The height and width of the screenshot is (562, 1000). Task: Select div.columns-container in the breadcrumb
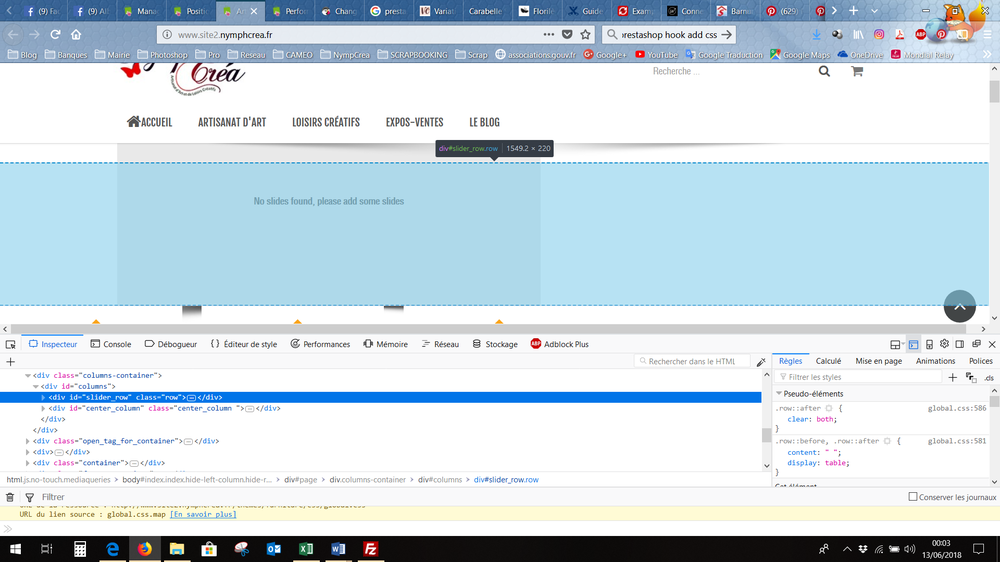pyautogui.click(x=367, y=480)
